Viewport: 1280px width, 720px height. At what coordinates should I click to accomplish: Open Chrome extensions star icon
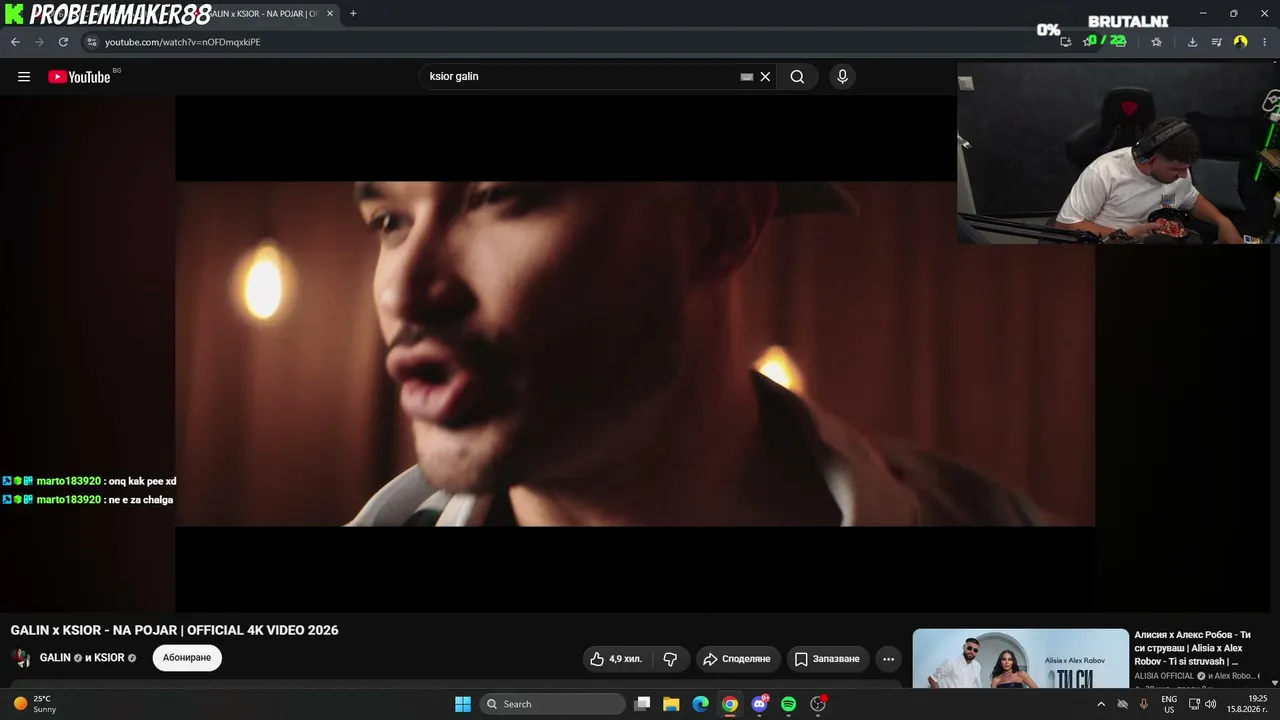coord(1157,42)
